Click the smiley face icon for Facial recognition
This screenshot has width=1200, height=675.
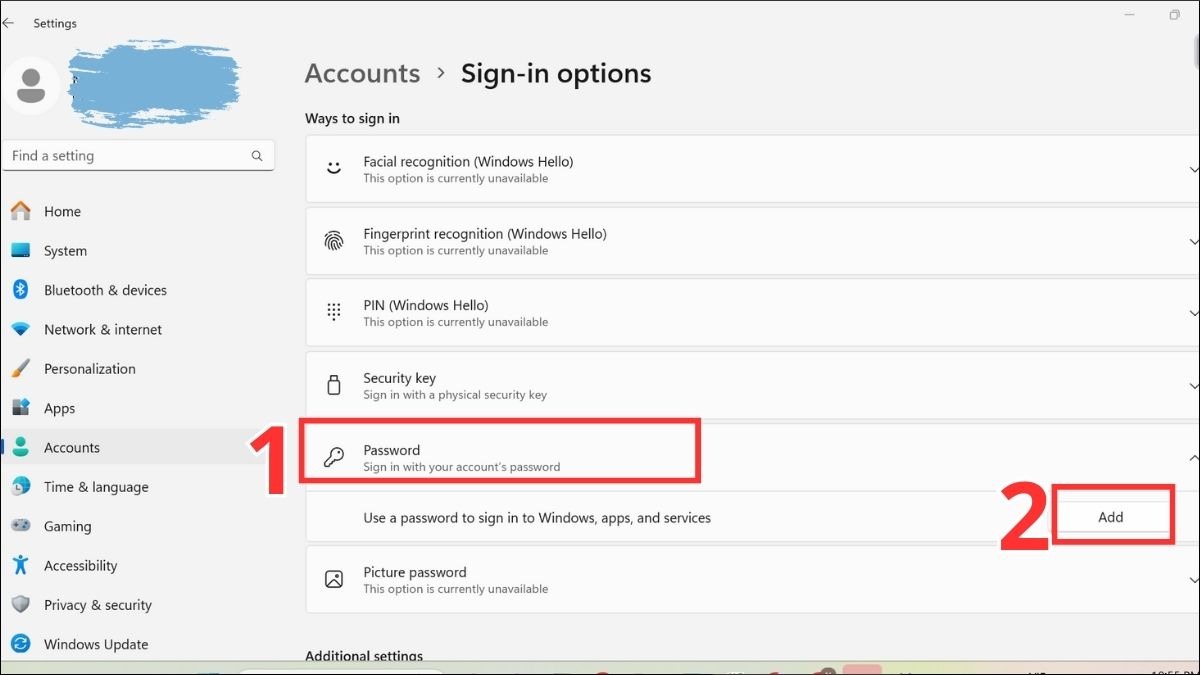pyautogui.click(x=334, y=169)
